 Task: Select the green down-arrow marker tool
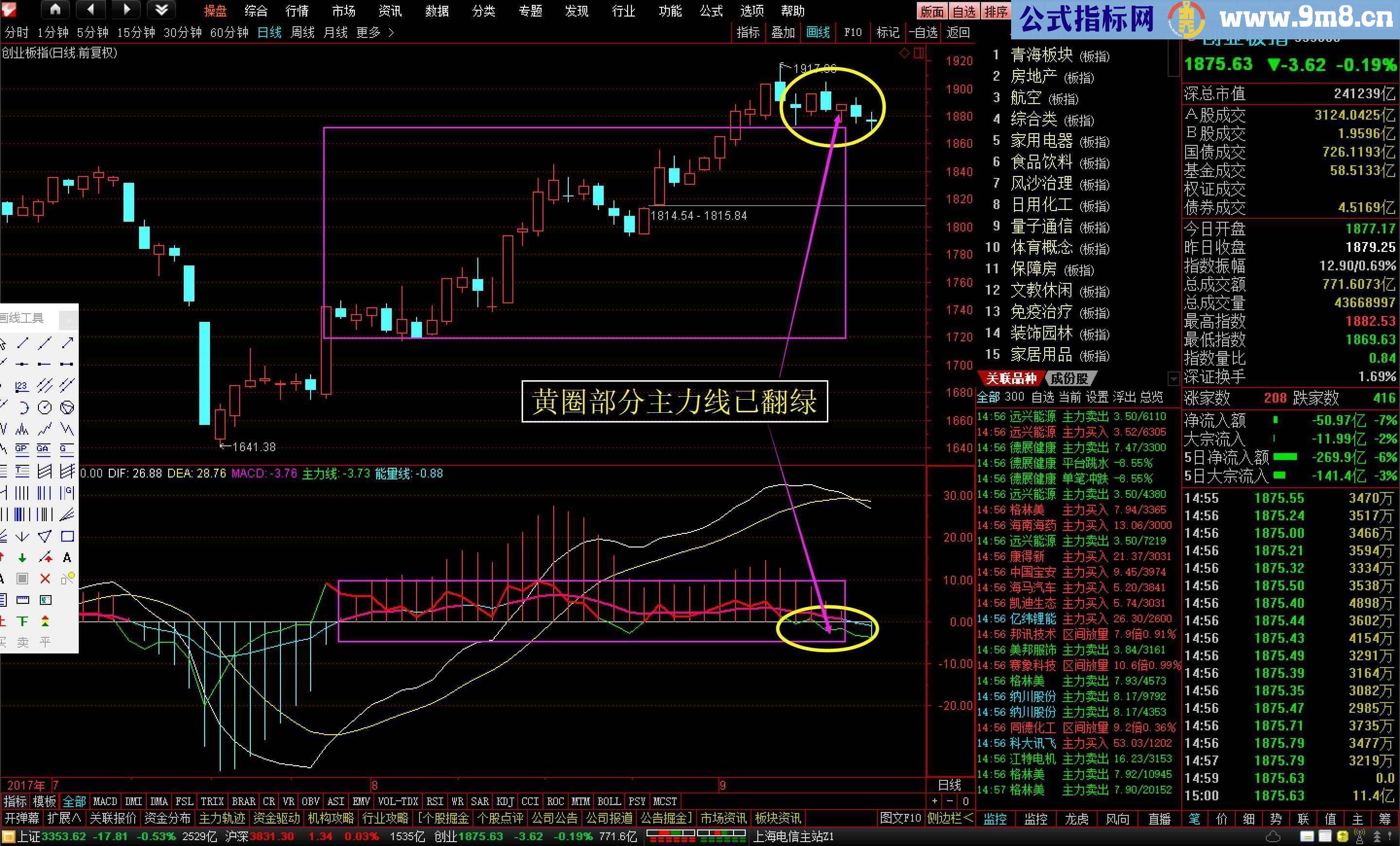23,559
